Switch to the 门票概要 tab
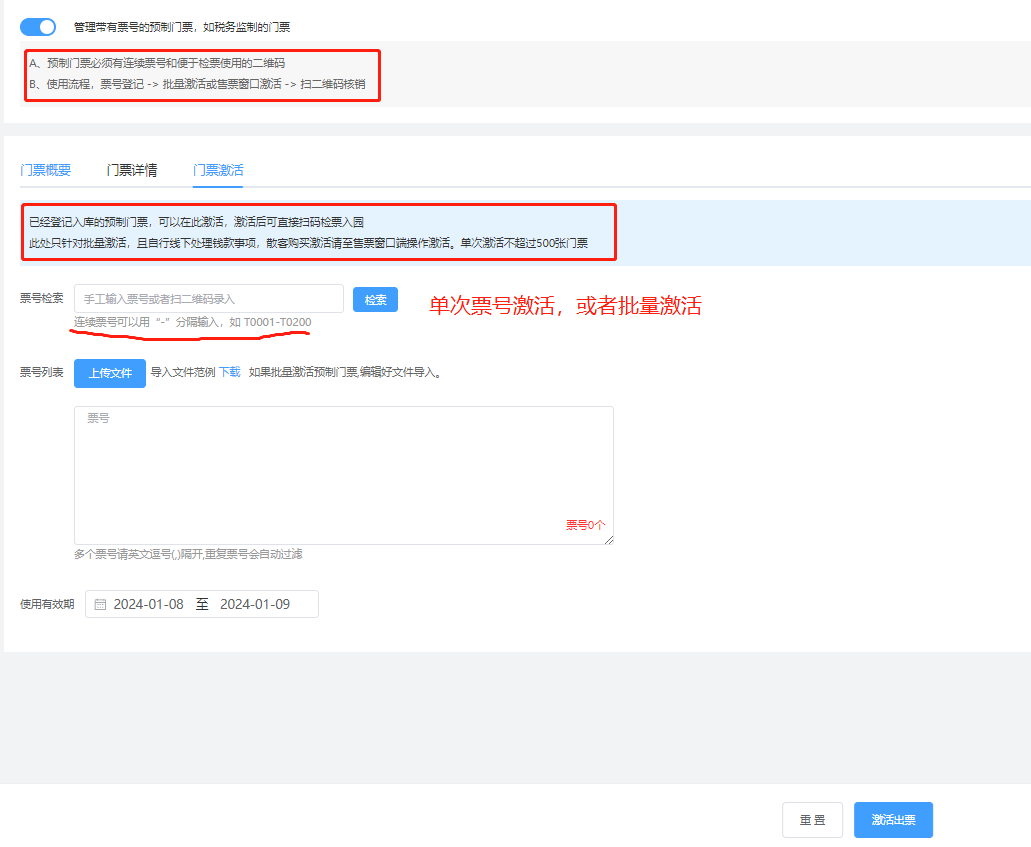Screen dimensions: 1031x847 coord(46,170)
